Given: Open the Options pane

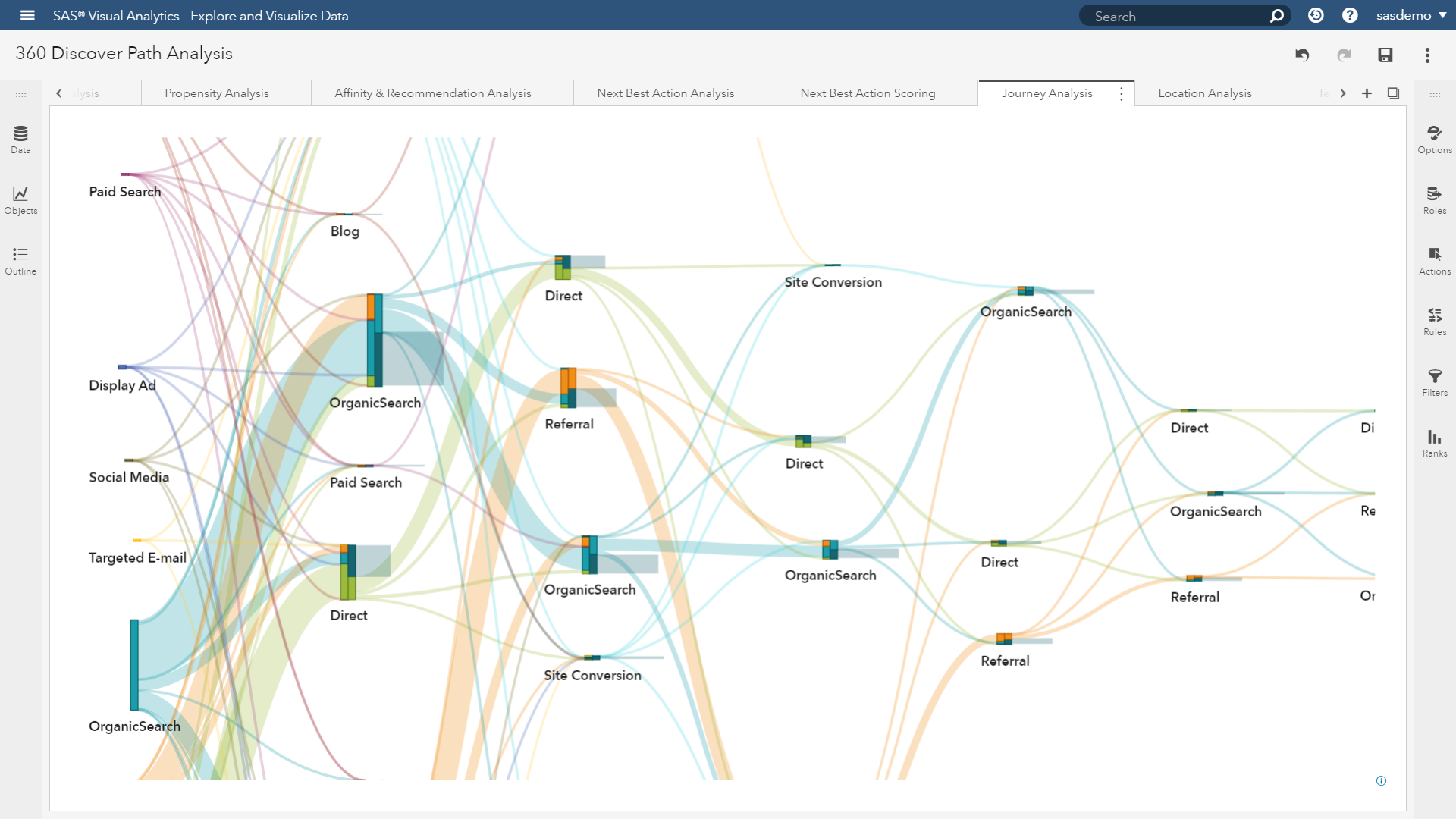Looking at the screenshot, I should (x=1434, y=140).
